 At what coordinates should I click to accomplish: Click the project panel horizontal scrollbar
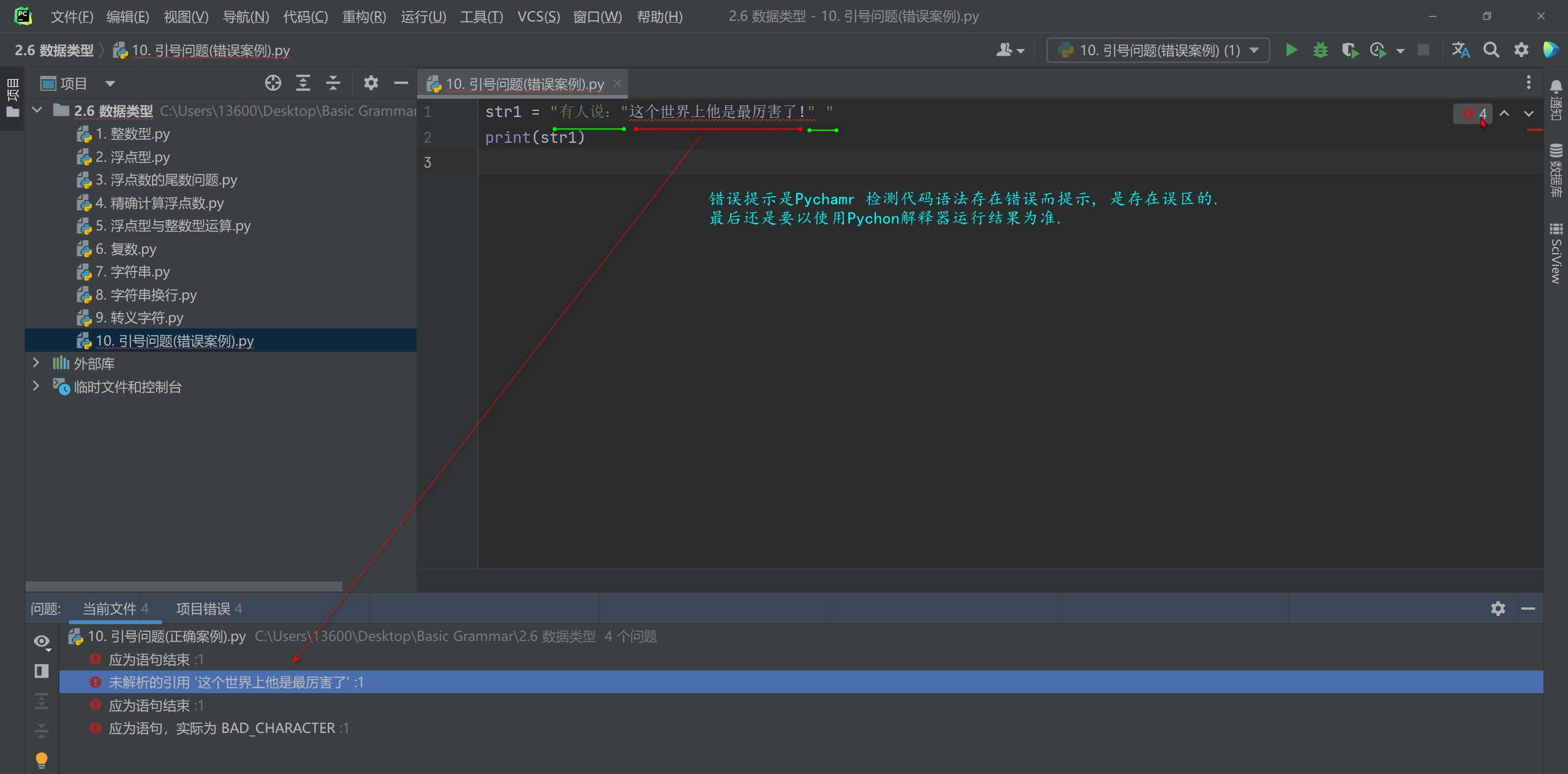coord(184,586)
